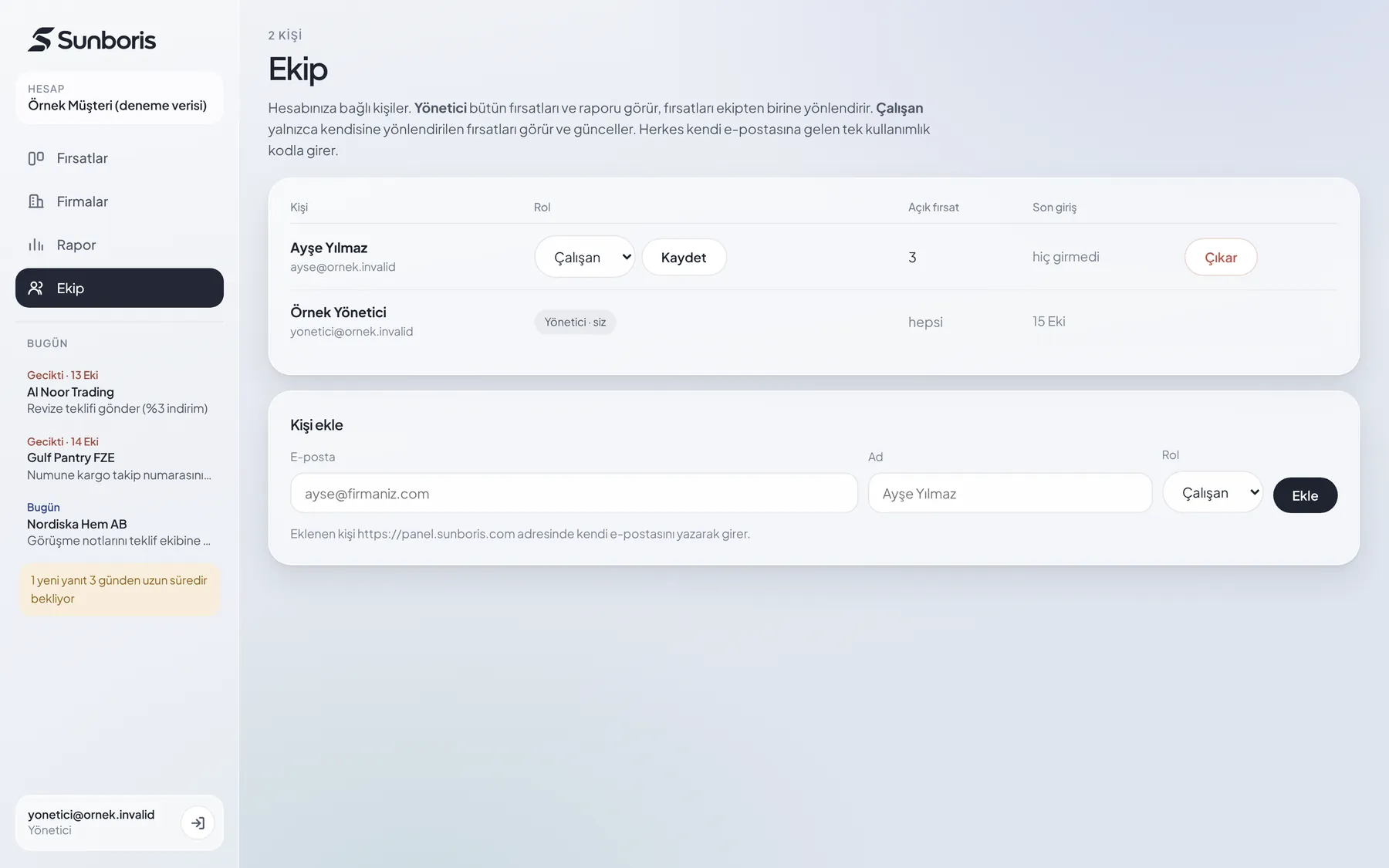Click the Ekle button to add person
The height and width of the screenshot is (868, 1389).
pyautogui.click(x=1305, y=495)
